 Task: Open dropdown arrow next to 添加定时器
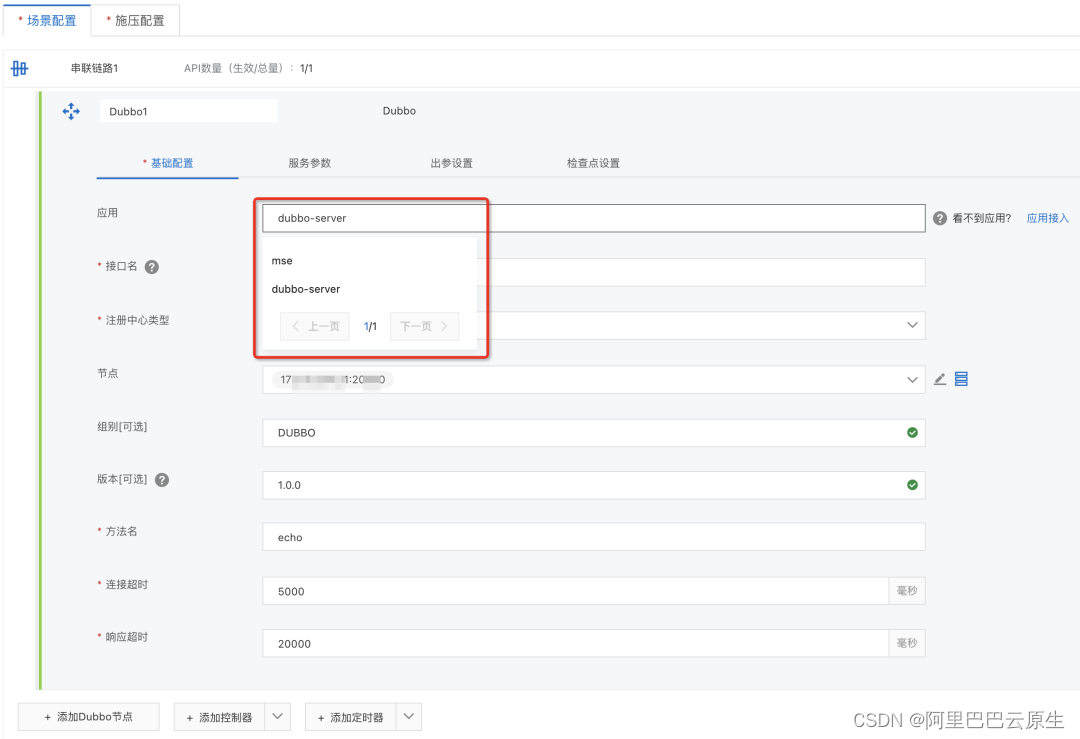point(408,717)
